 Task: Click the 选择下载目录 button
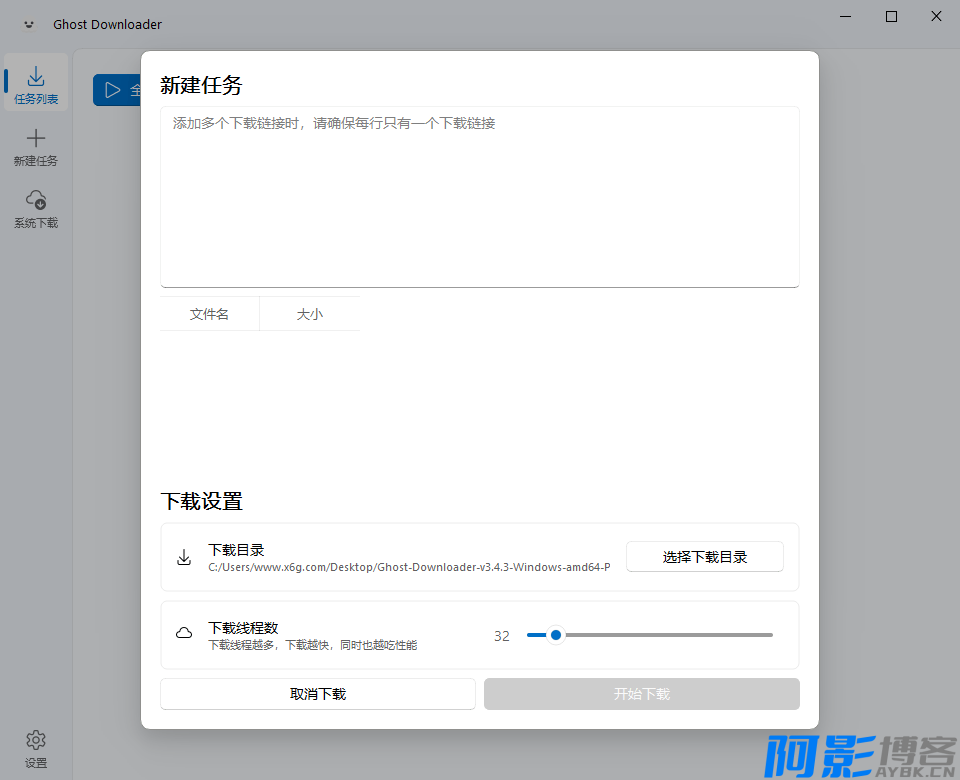pyautogui.click(x=705, y=557)
